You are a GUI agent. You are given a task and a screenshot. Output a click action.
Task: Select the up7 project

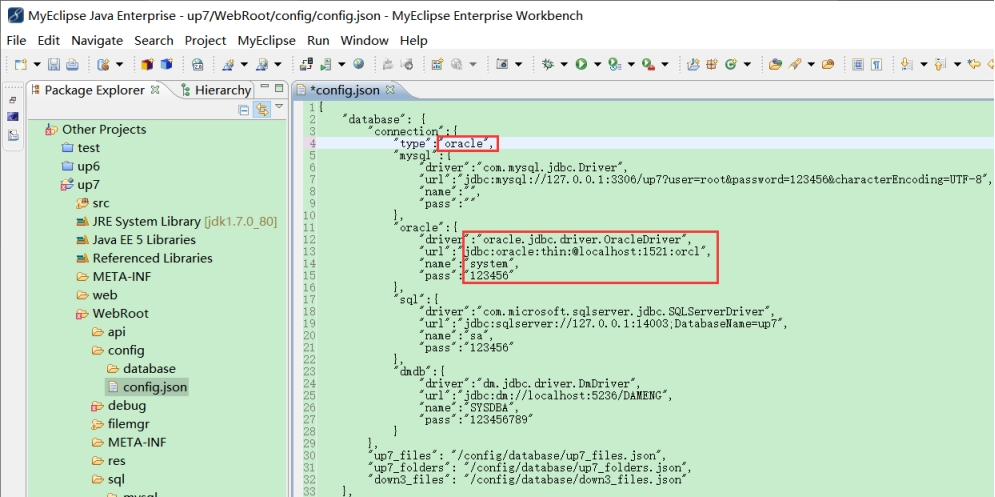coord(88,185)
